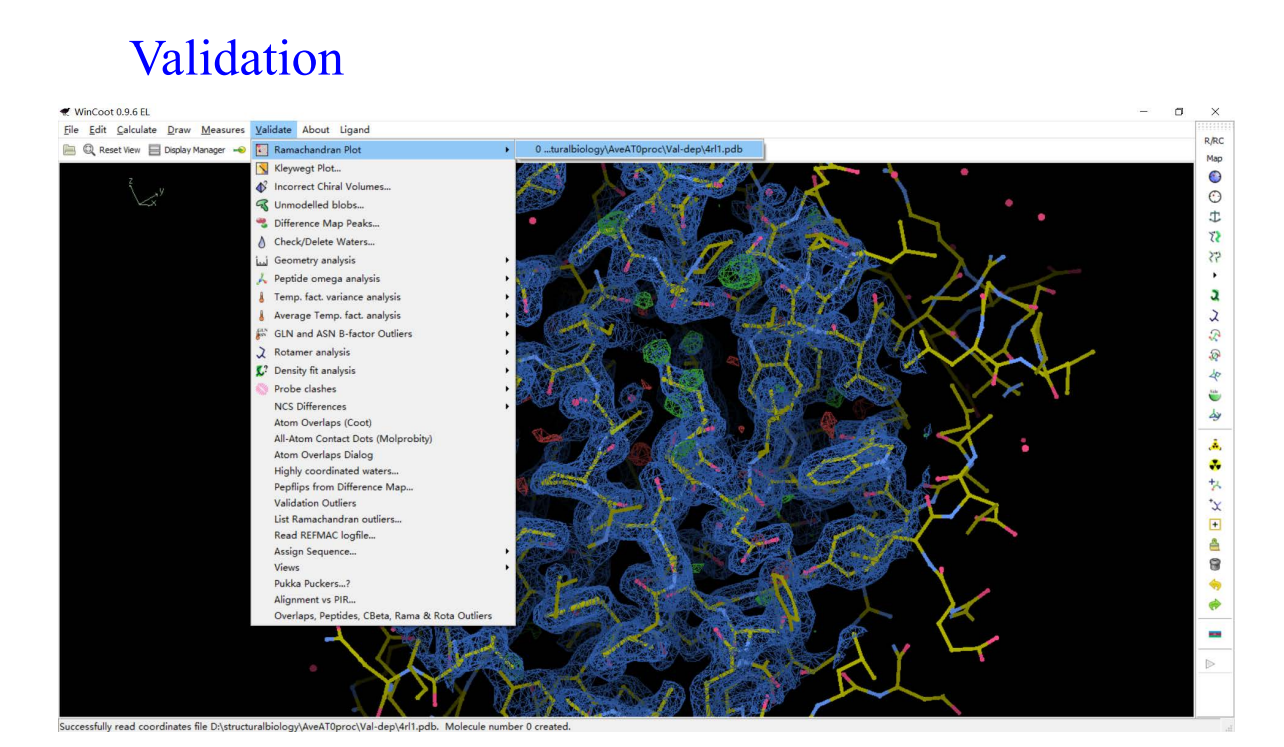Open the Ligand menu
The width and height of the screenshot is (1284, 747).
point(354,130)
